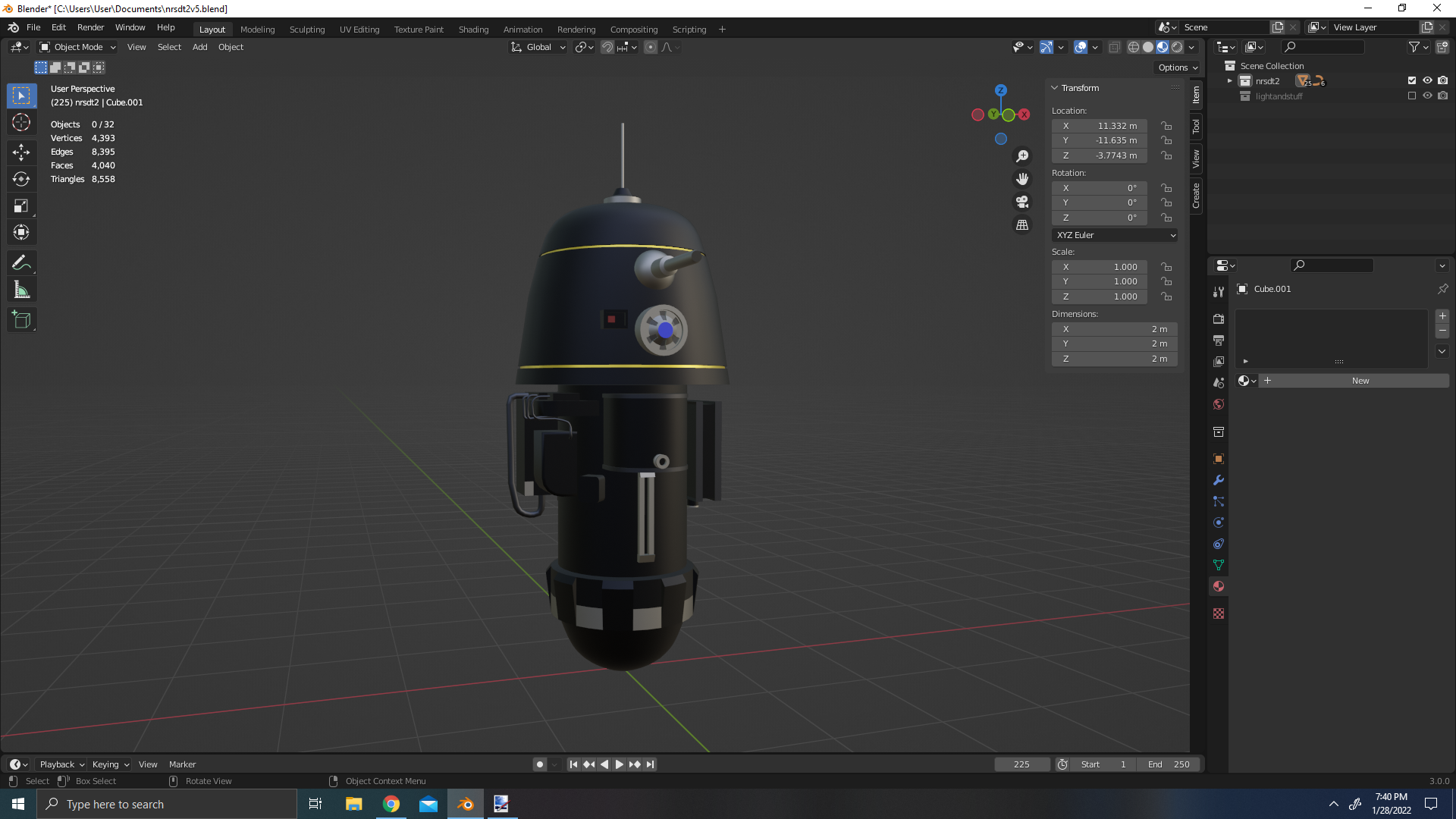Toggle lightandstuff render camera icon
Image resolution: width=1456 pixels, height=819 pixels.
(1442, 96)
